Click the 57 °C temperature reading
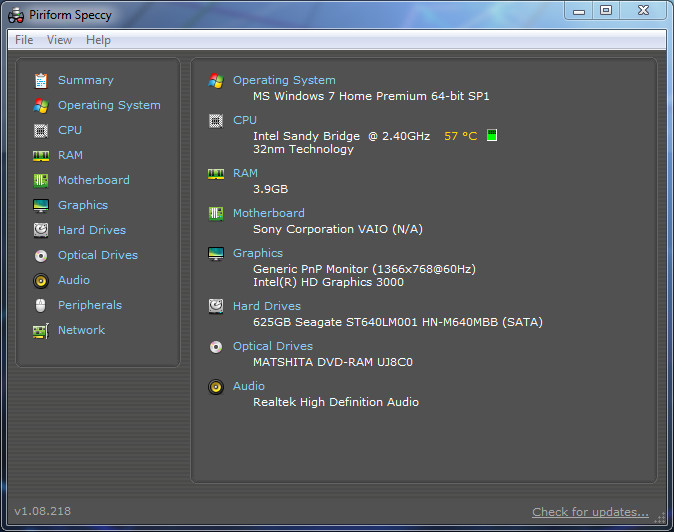This screenshot has width=674, height=532. [460, 136]
